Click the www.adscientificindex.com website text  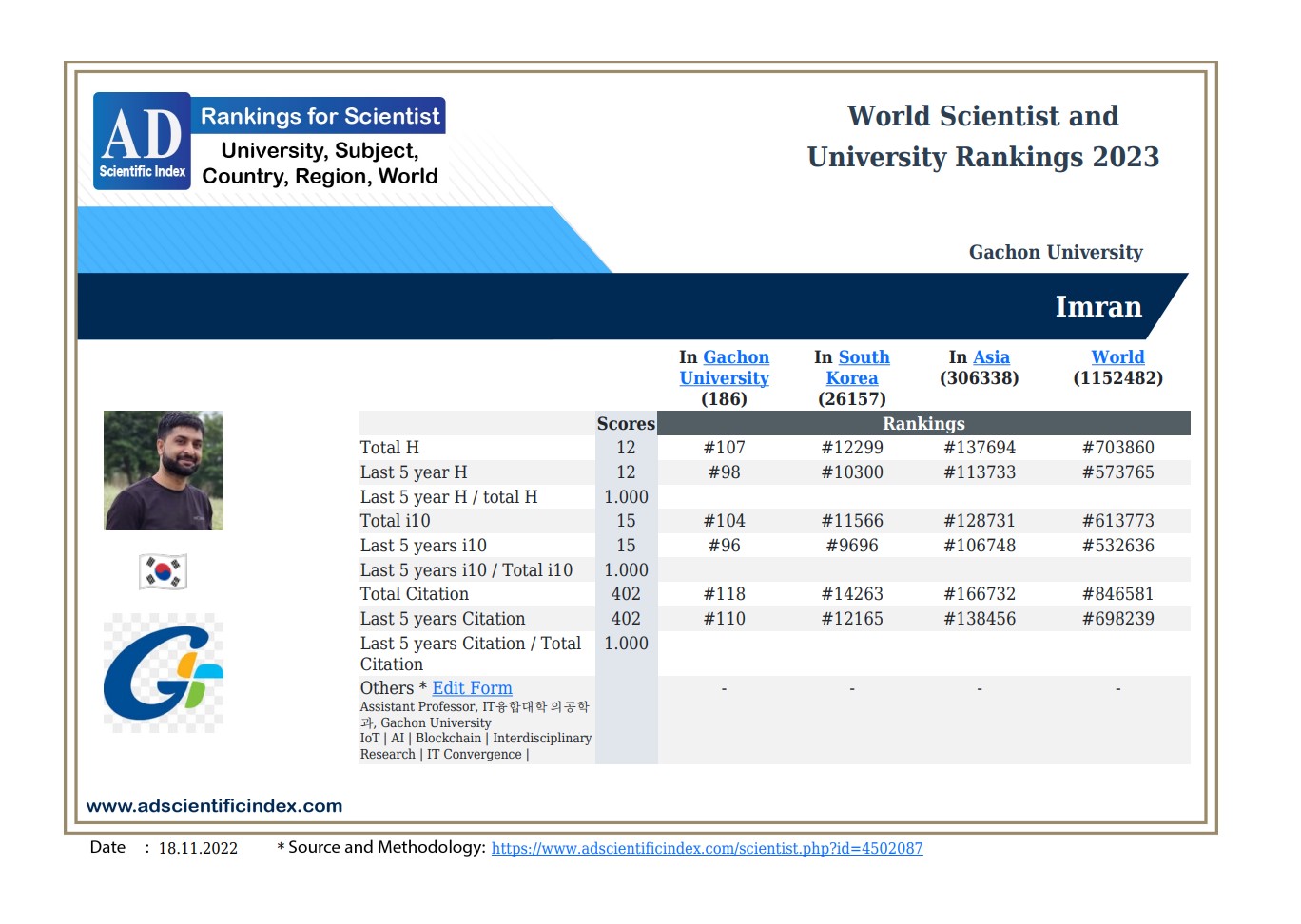click(214, 806)
